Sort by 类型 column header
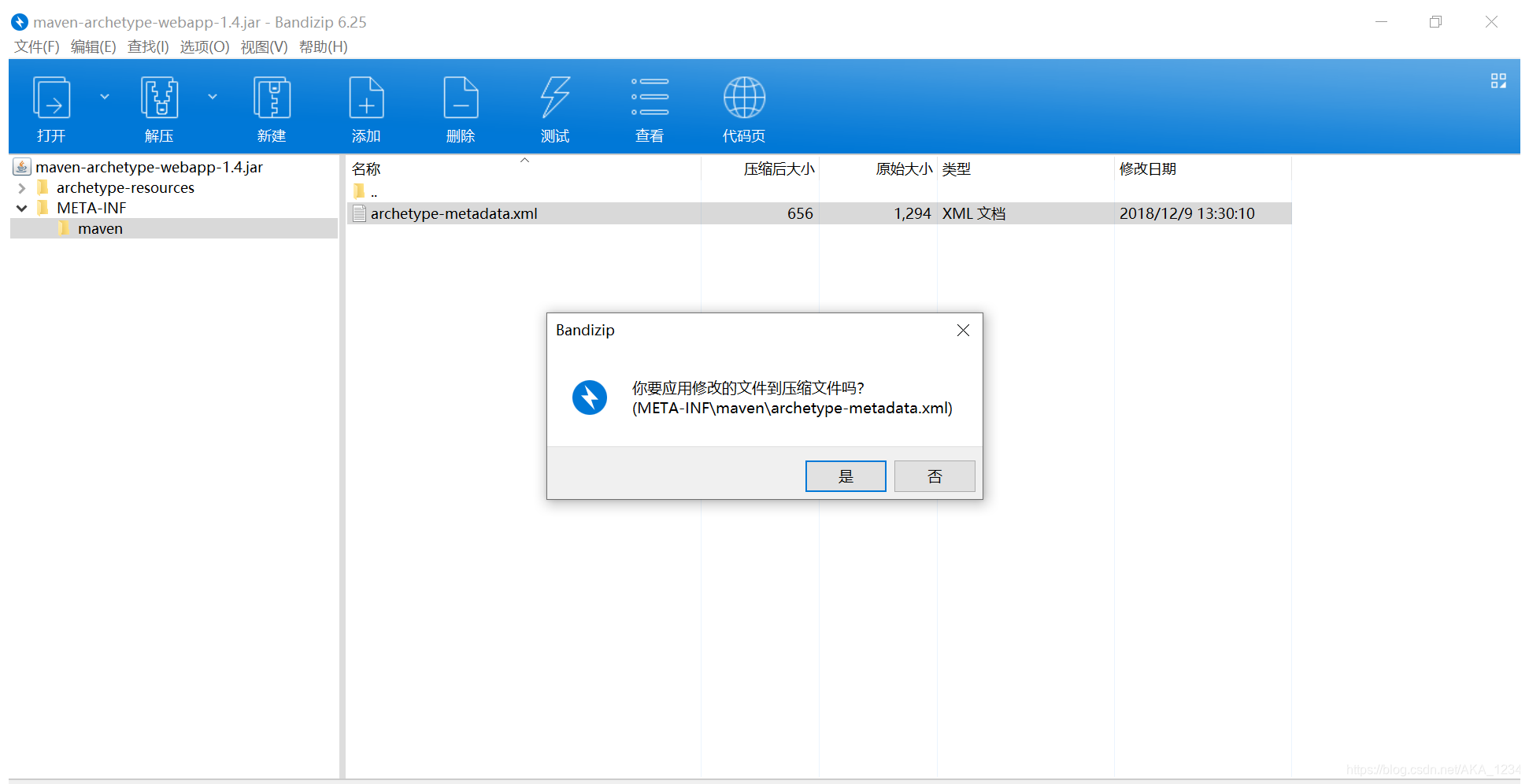 click(x=957, y=168)
